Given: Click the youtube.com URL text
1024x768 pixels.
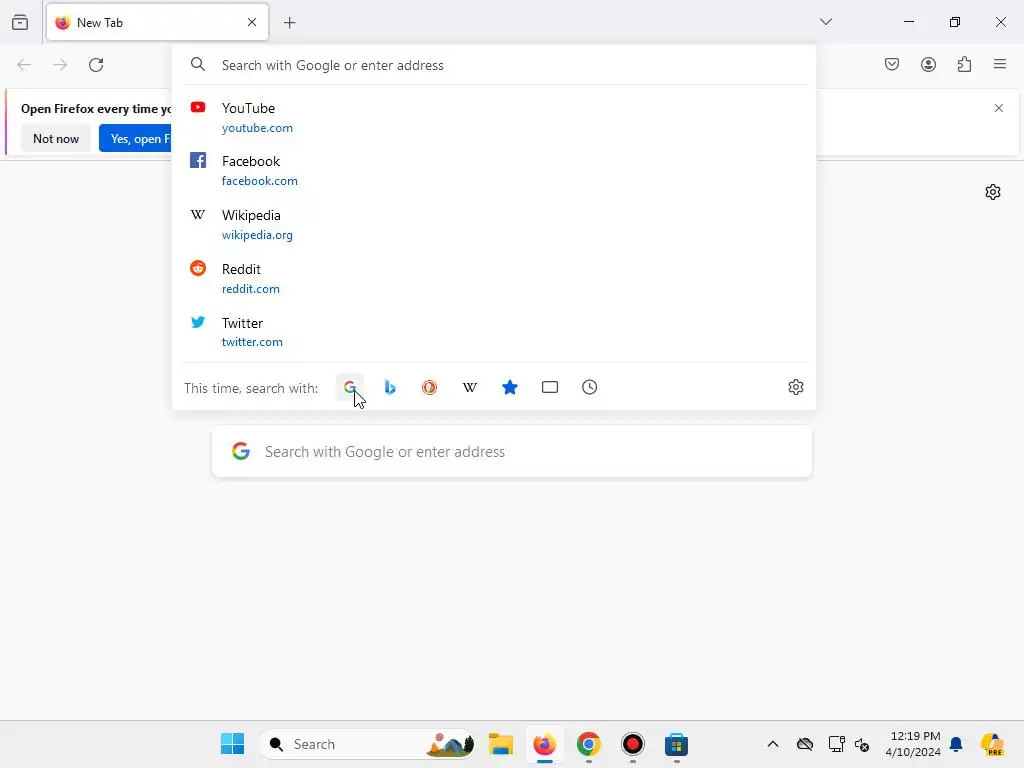Looking at the screenshot, I should tap(257, 128).
